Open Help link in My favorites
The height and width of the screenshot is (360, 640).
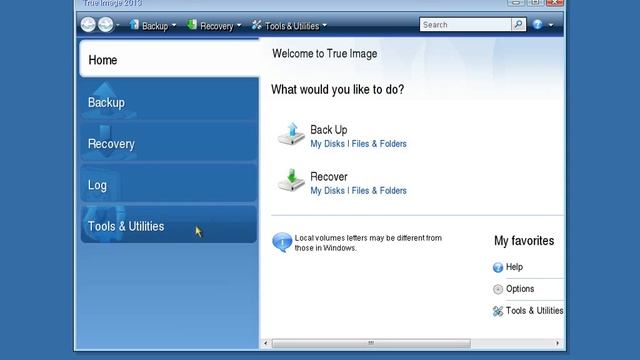[514, 267]
